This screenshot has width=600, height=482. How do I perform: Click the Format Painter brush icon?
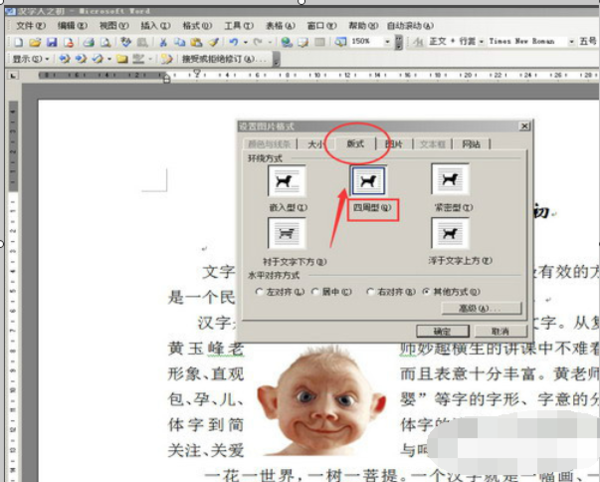[x=213, y=42]
